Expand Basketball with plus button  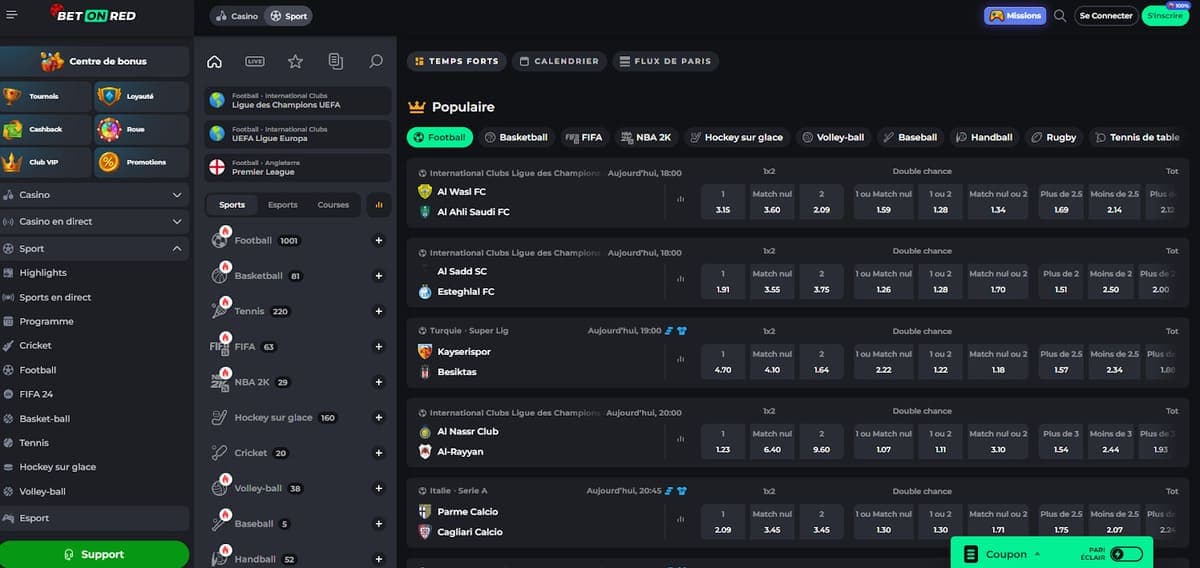(x=379, y=276)
